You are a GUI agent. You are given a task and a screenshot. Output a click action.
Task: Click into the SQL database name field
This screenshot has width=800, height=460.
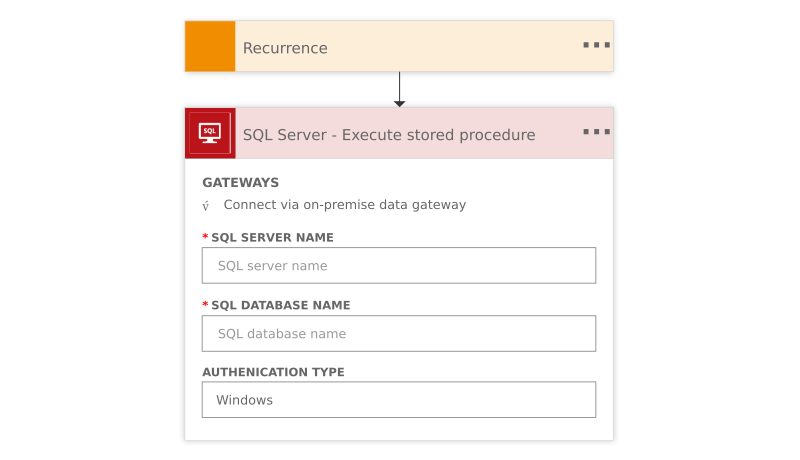point(399,333)
